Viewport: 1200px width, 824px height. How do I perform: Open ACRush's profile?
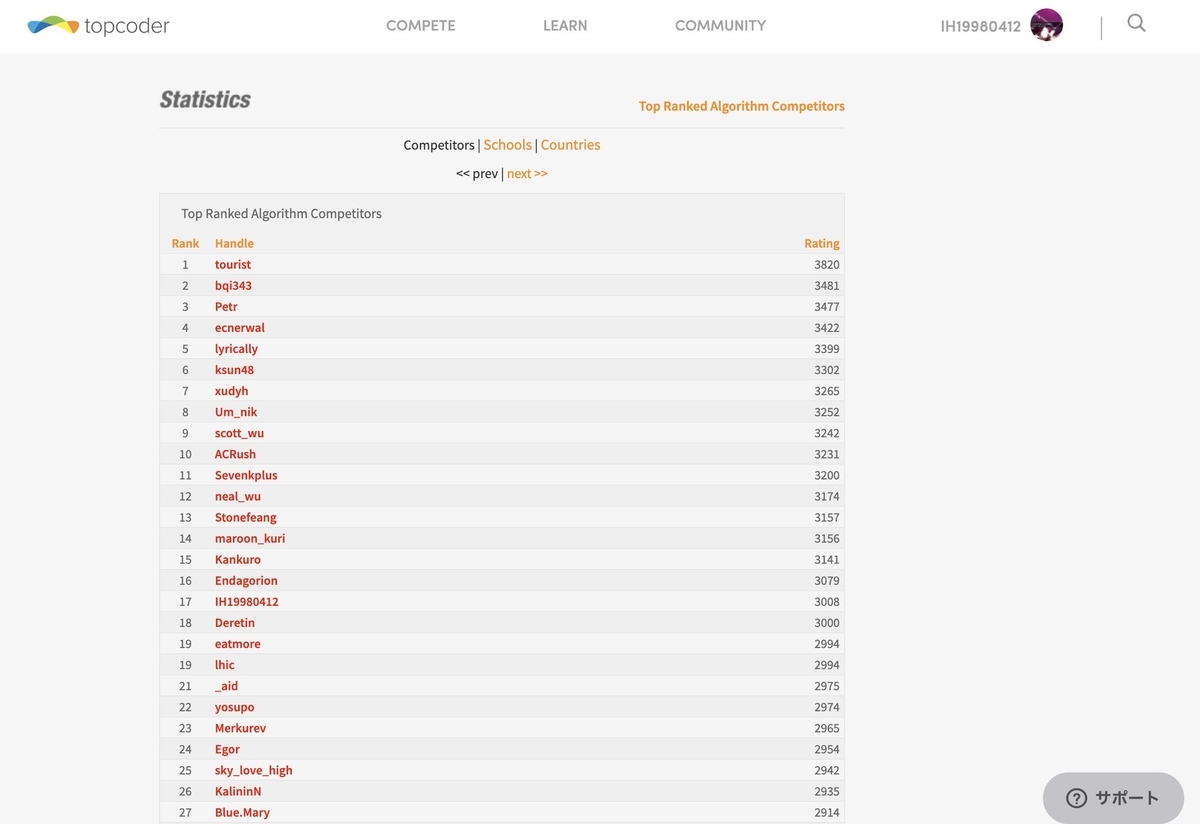(235, 454)
